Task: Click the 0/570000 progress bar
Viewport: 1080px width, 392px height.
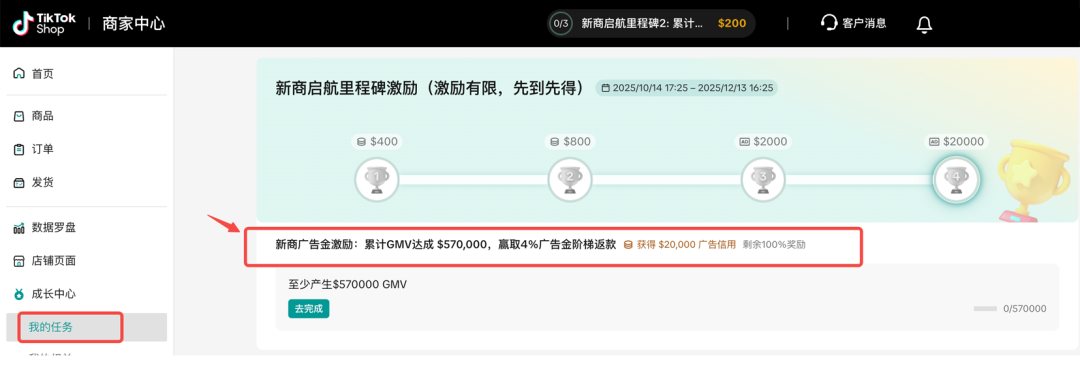Action: pyautogui.click(x=985, y=309)
